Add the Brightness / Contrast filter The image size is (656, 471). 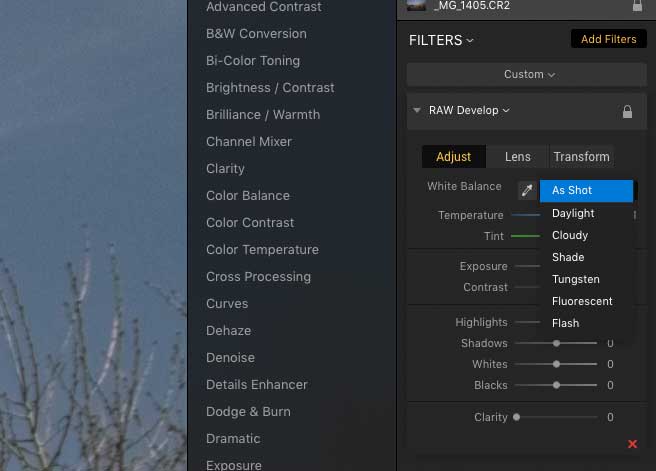tap(270, 88)
